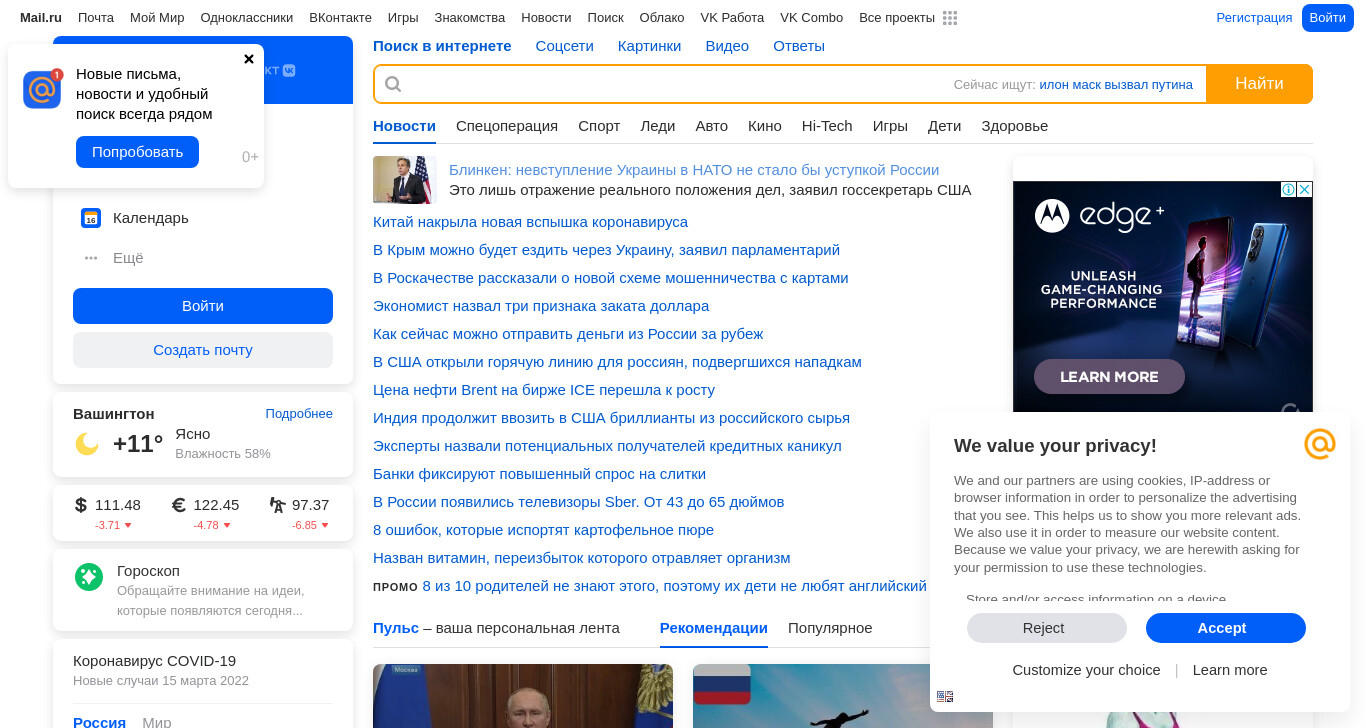Open Облако in top navigation
The height and width of the screenshot is (728, 1366).
[662, 18]
